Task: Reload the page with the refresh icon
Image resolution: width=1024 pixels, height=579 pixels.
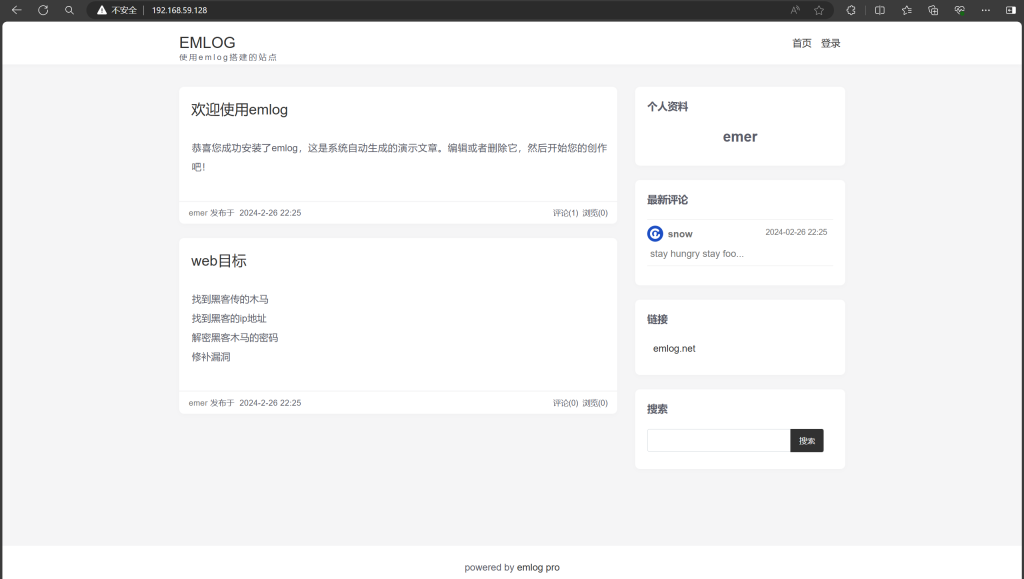Action: [x=43, y=10]
